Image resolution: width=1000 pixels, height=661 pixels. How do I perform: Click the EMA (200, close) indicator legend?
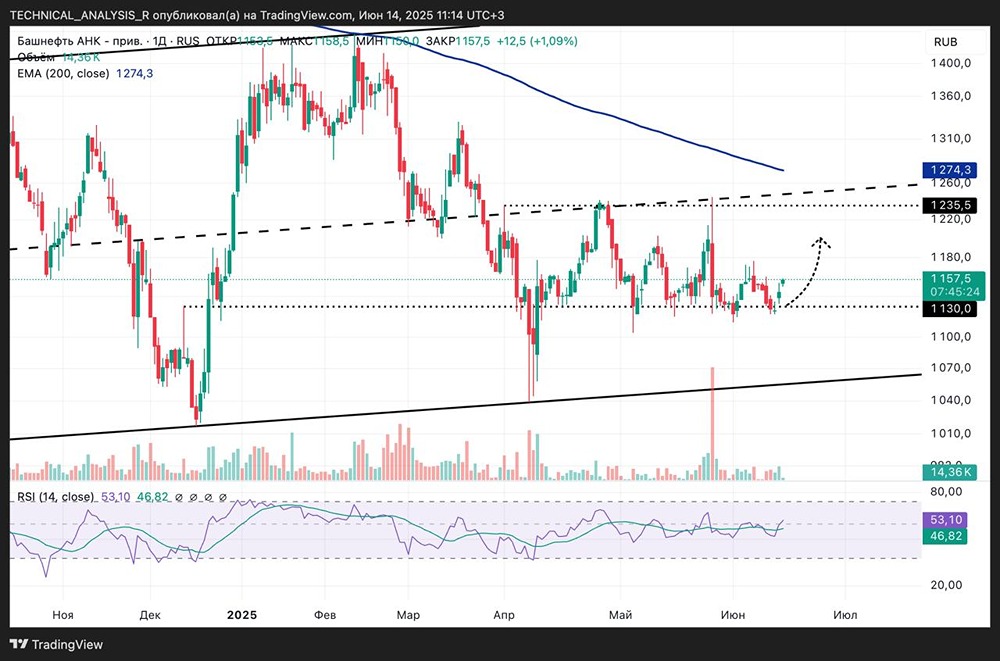click(62, 73)
